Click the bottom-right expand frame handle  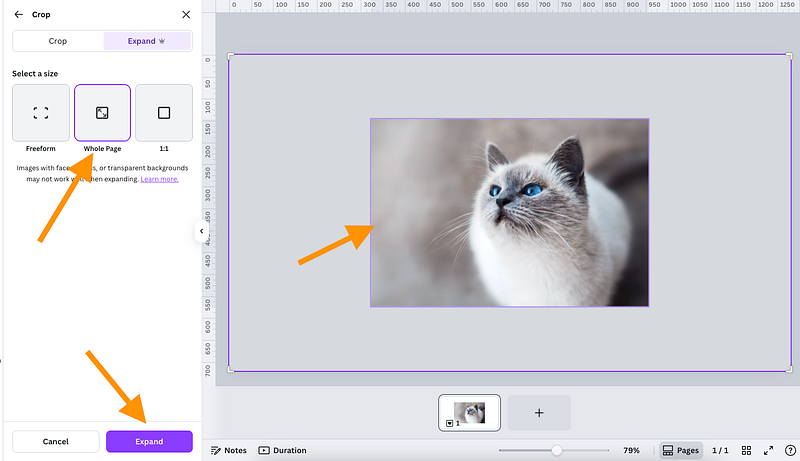coord(789,369)
